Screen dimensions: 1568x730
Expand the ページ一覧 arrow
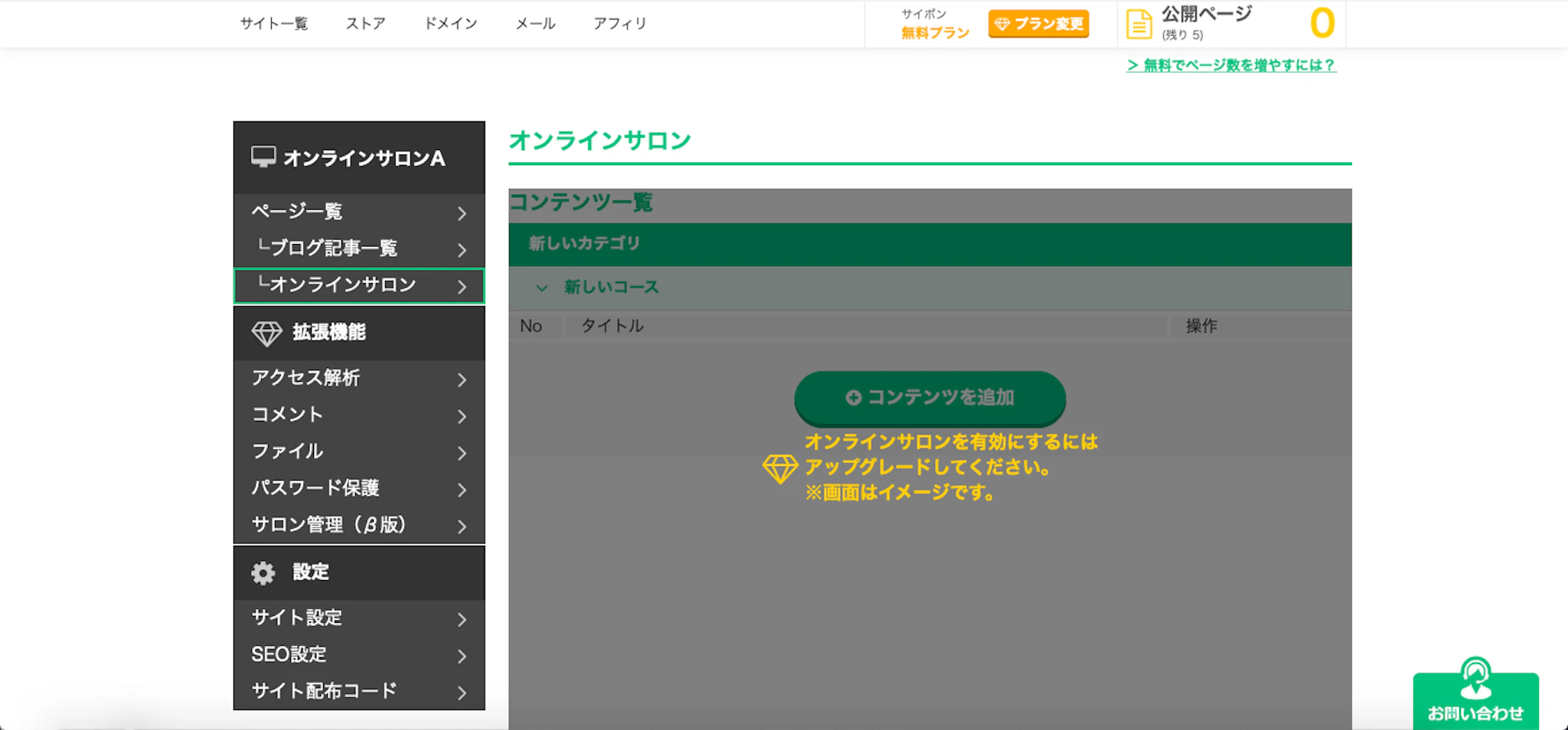pos(462,213)
